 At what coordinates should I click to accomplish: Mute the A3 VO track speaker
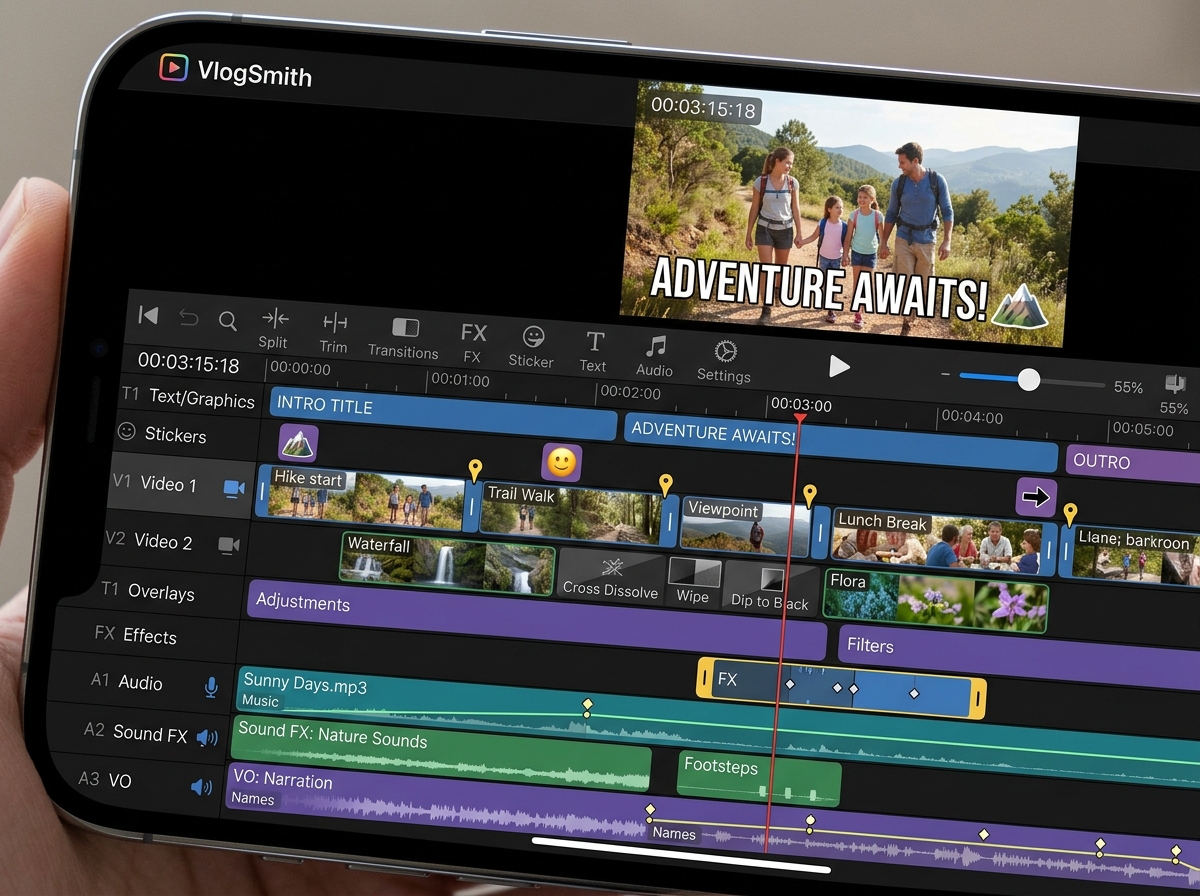pyautogui.click(x=201, y=787)
